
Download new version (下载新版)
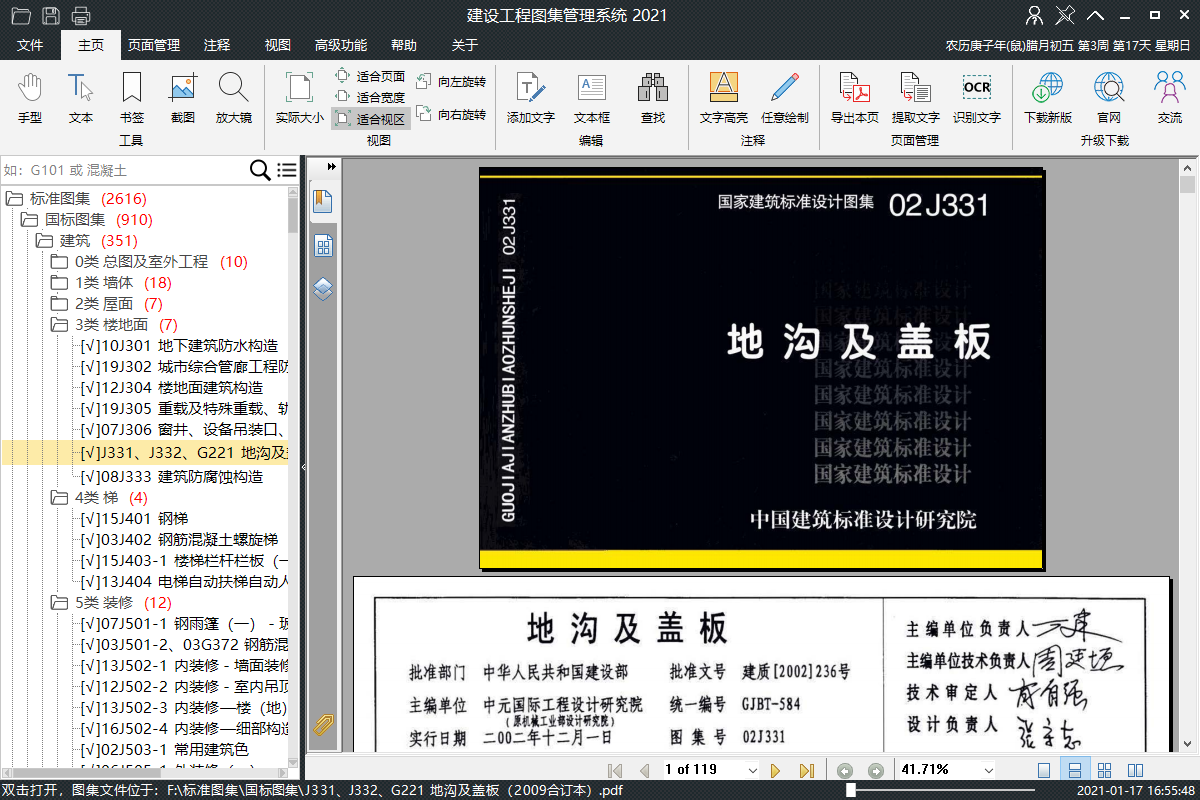click(1048, 98)
